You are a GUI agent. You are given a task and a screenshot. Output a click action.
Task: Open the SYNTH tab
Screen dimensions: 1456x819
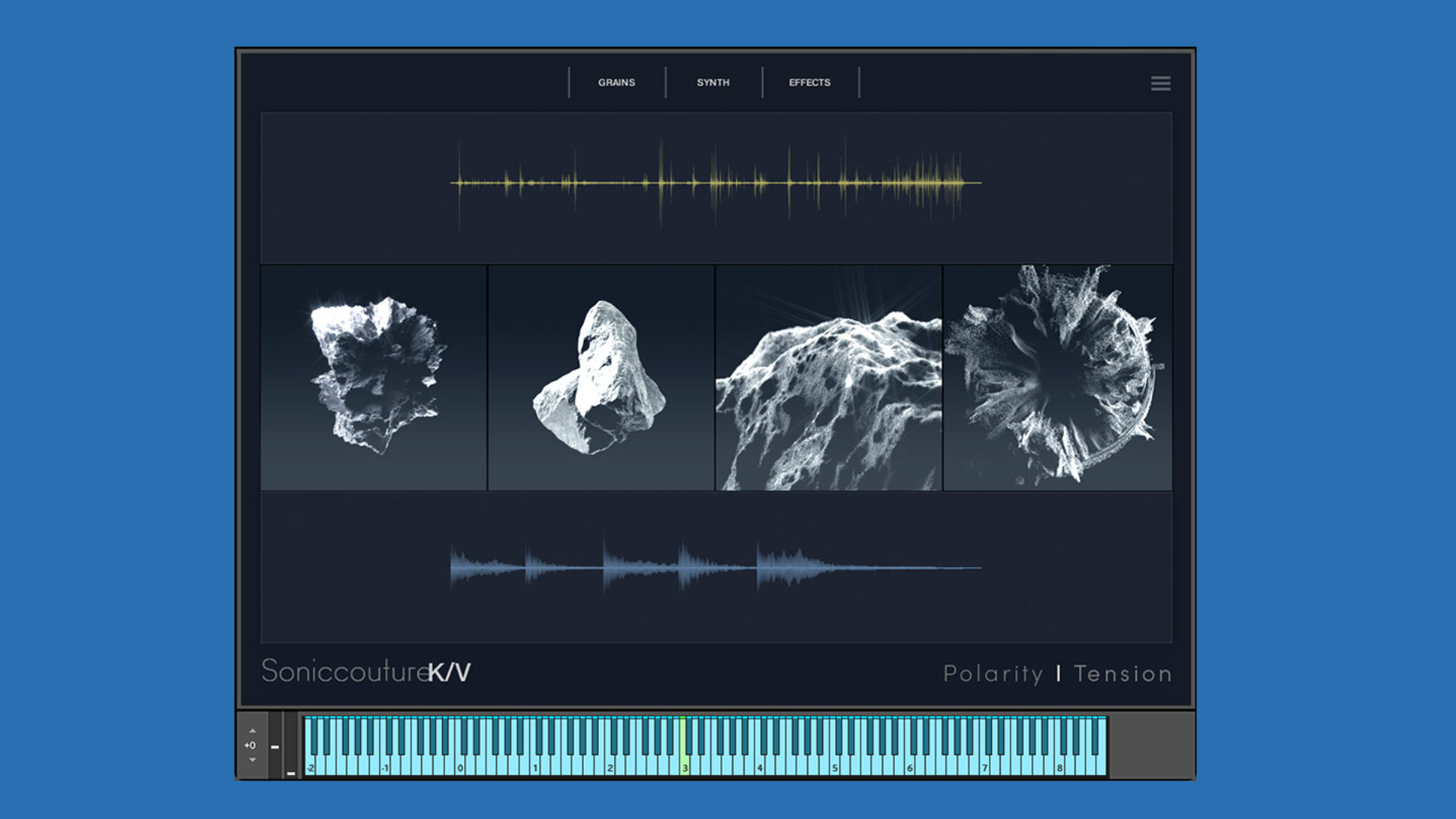tap(713, 83)
